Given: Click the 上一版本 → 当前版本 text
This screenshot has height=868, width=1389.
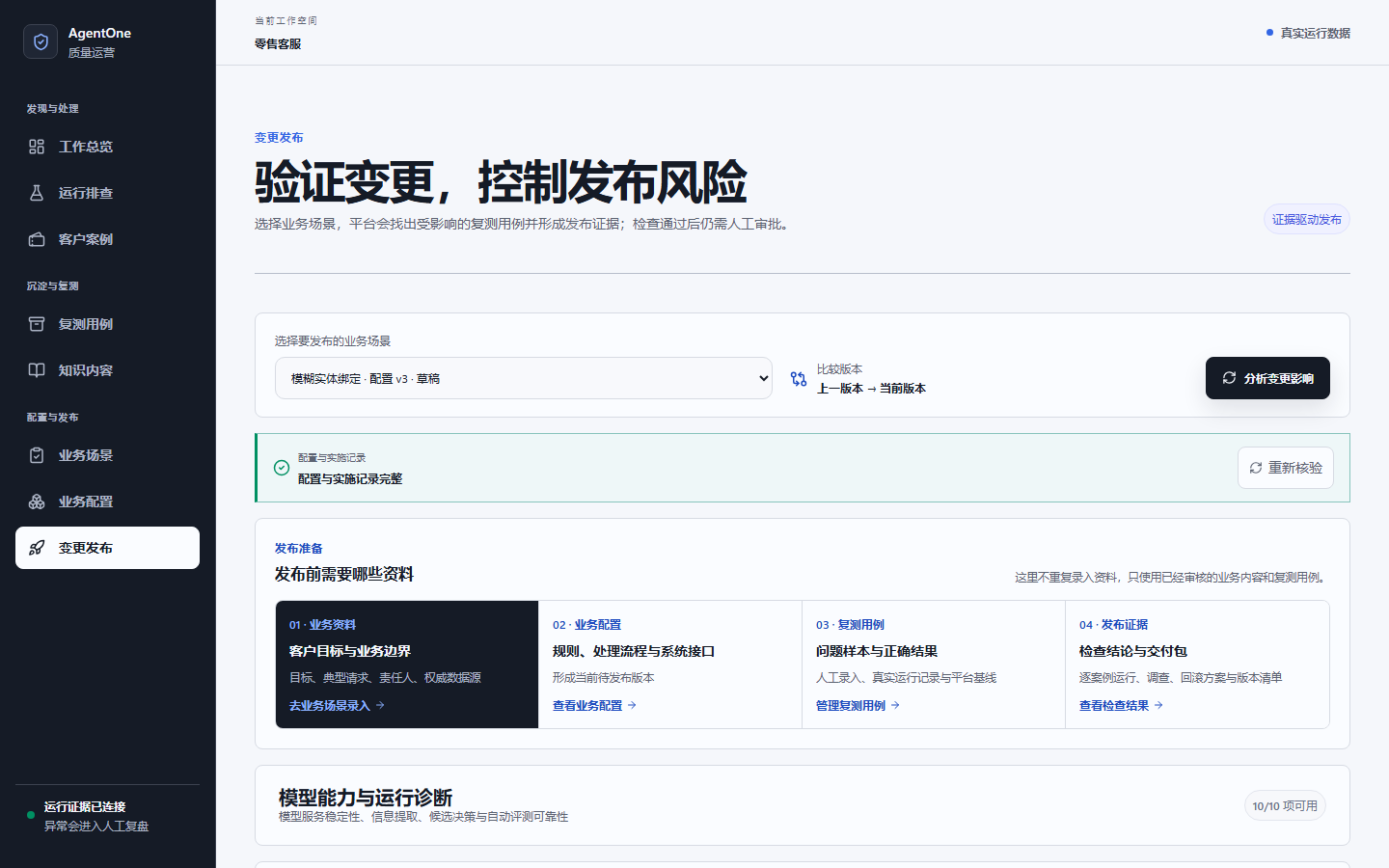Looking at the screenshot, I should click(871, 389).
